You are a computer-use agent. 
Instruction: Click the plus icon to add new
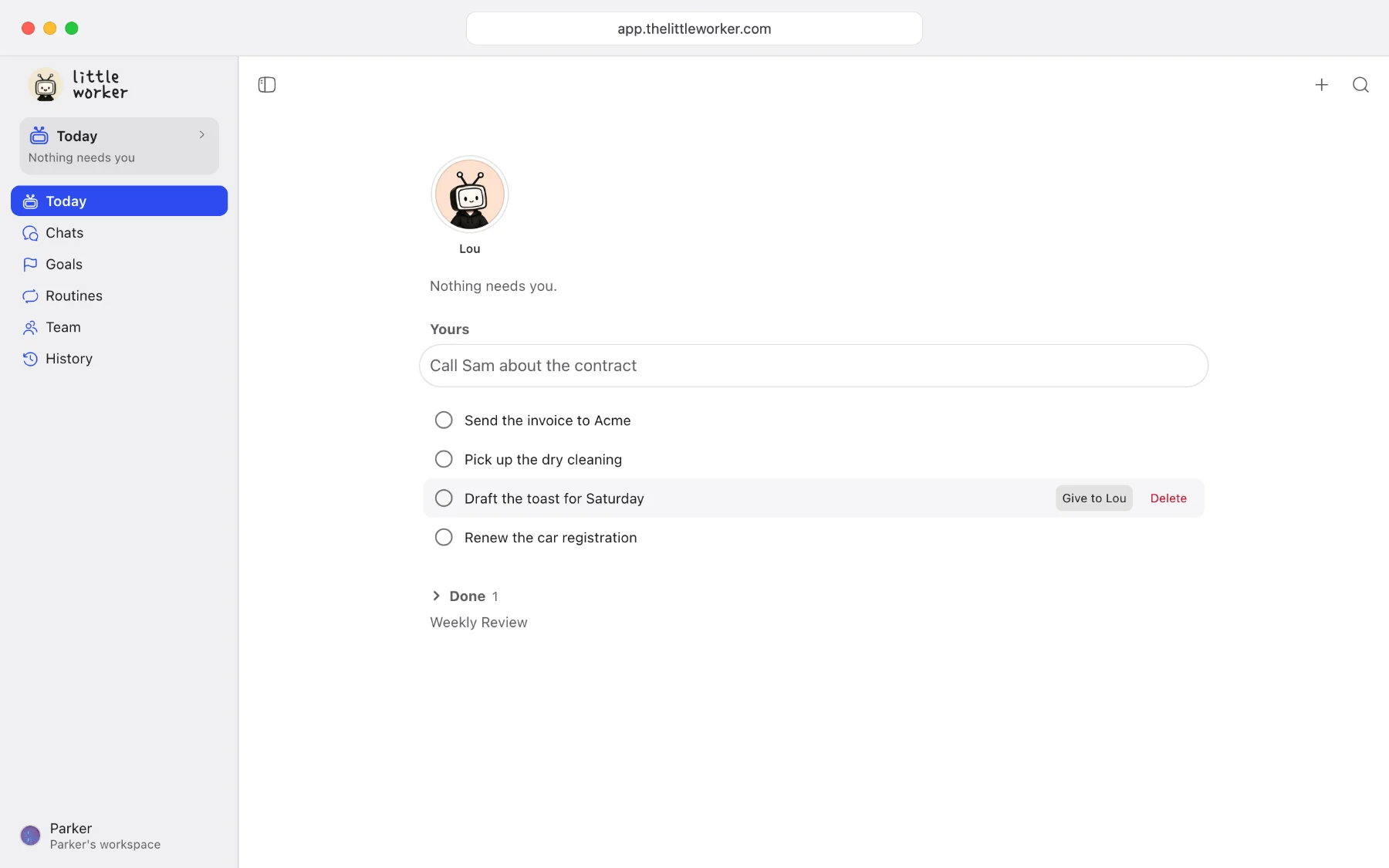(x=1322, y=85)
